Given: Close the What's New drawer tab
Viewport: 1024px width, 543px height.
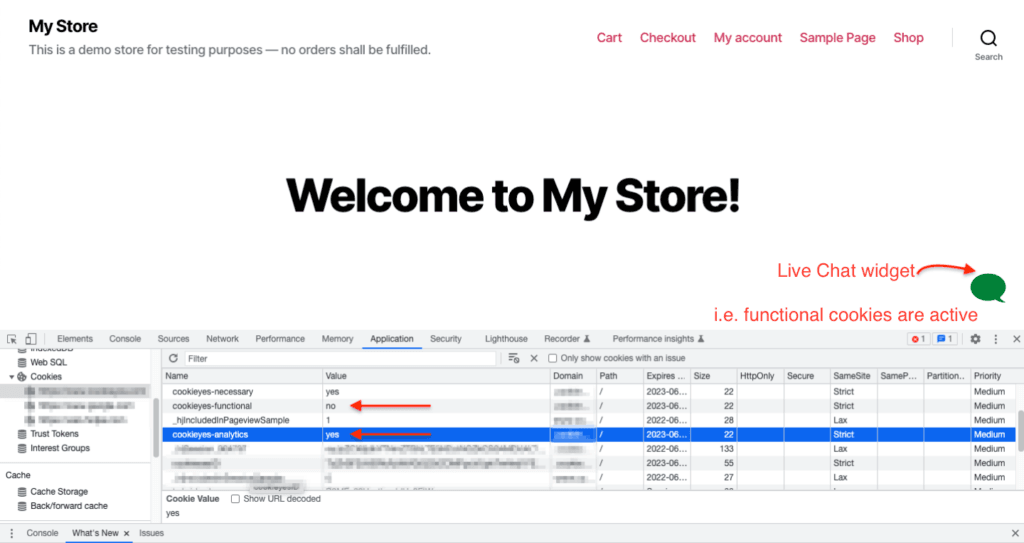Looking at the screenshot, I should point(127,534).
